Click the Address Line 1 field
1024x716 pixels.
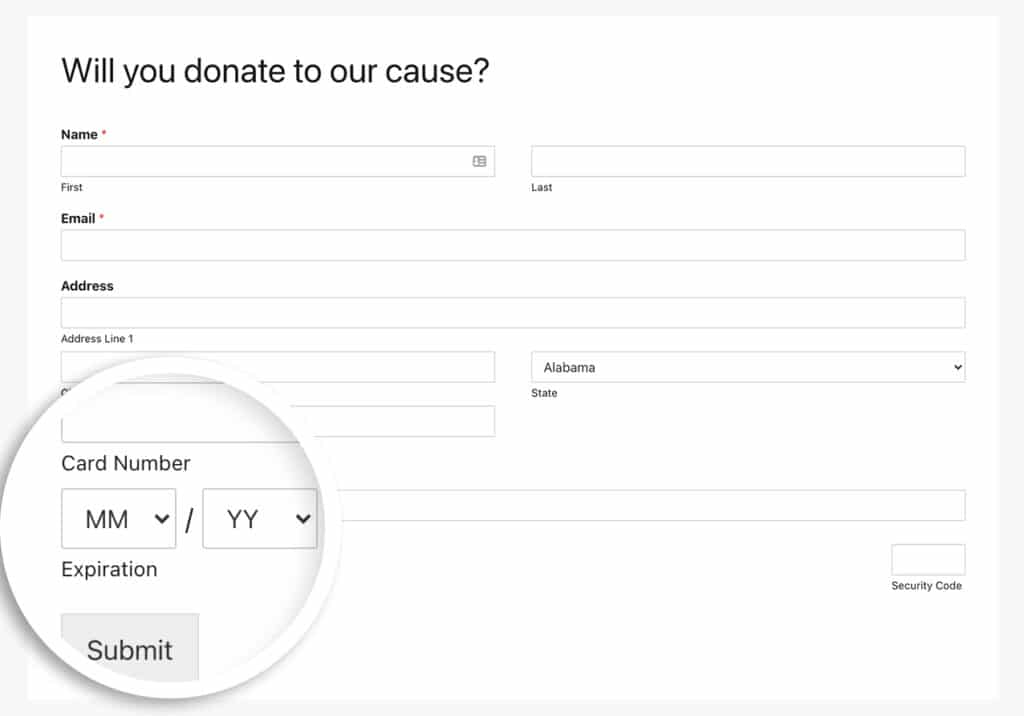pos(513,312)
